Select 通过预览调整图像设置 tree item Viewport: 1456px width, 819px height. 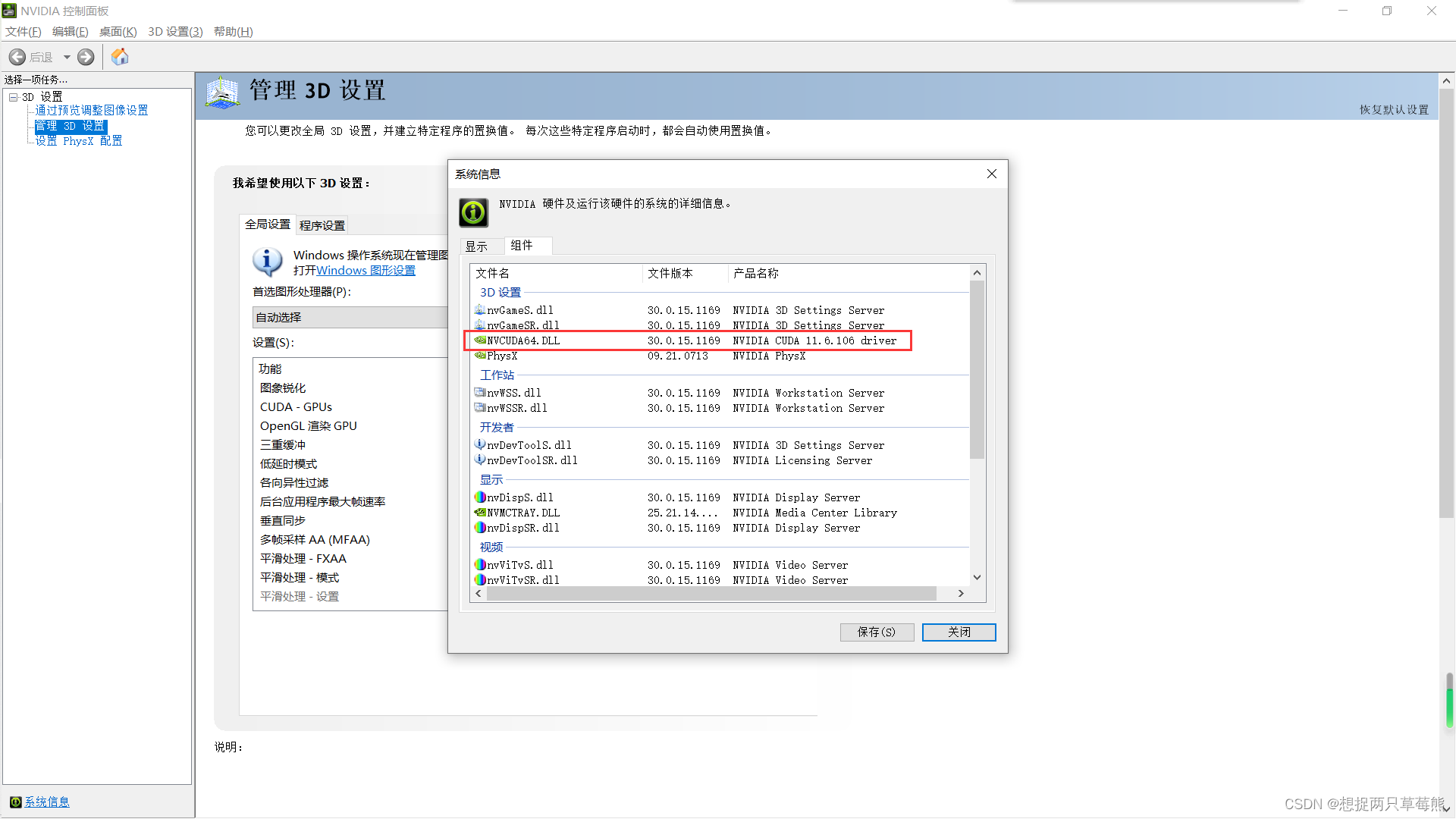[91, 111]
